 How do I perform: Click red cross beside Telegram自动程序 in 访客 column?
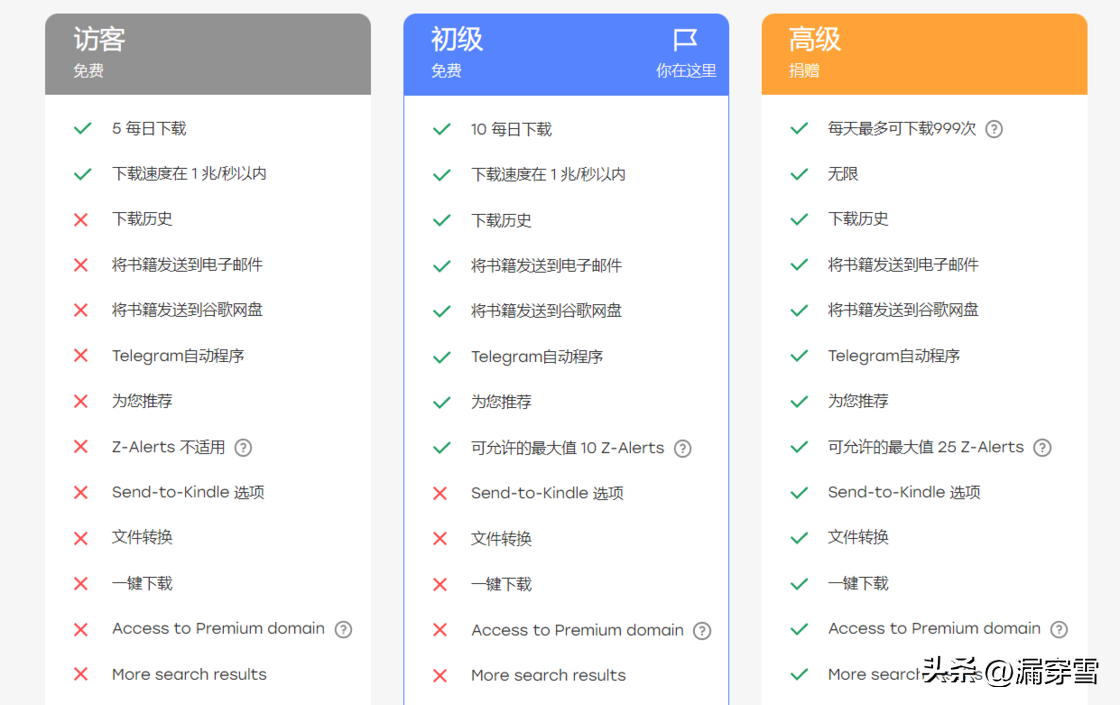coord(81,356)
